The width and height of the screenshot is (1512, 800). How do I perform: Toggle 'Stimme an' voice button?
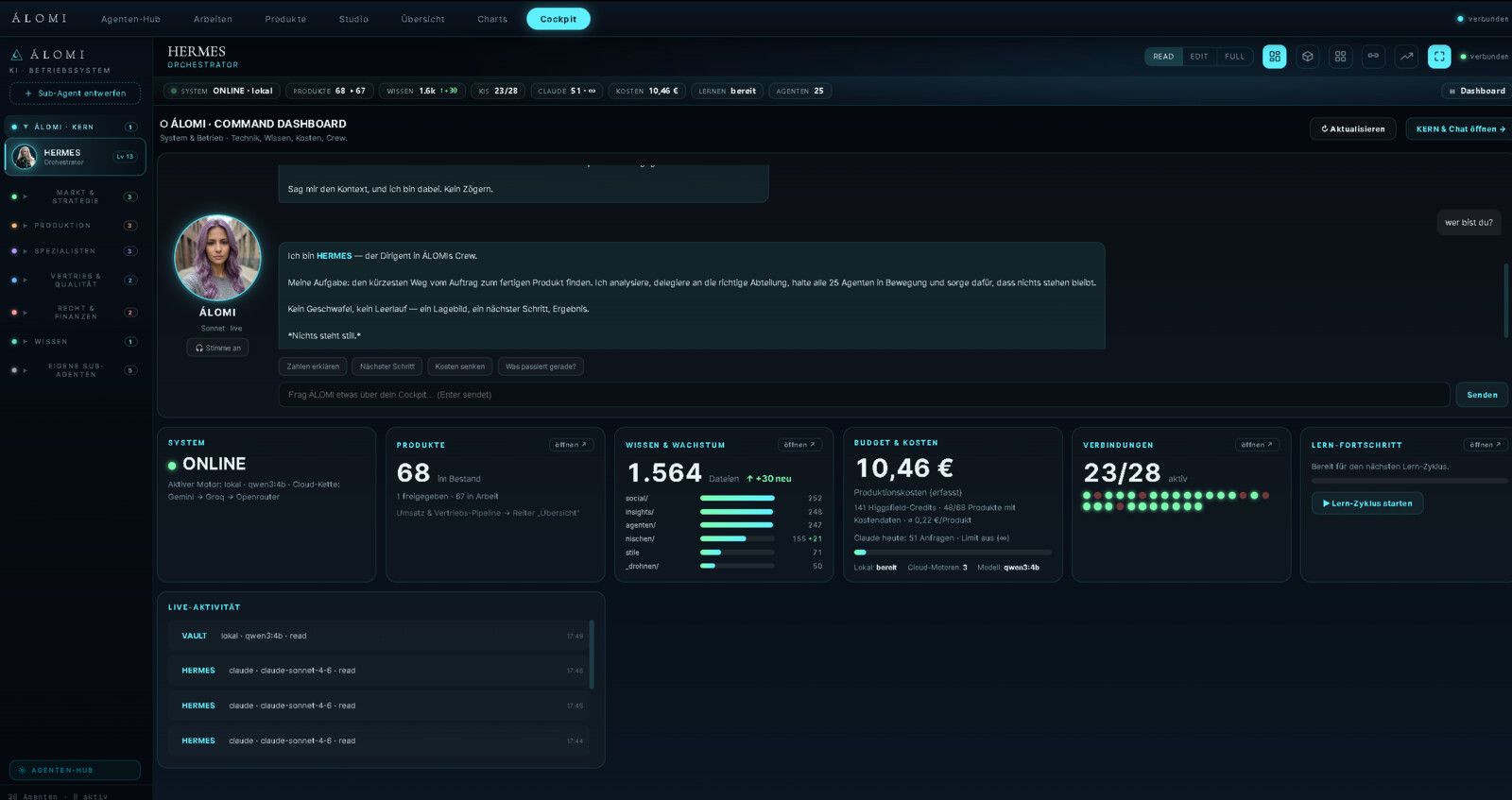tap(218, 349)
